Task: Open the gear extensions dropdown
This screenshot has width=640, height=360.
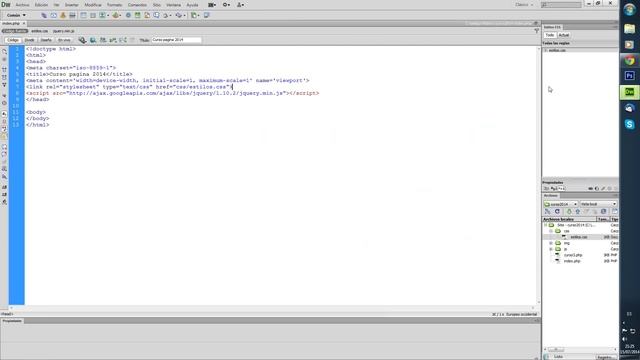Action: [226, 5]
